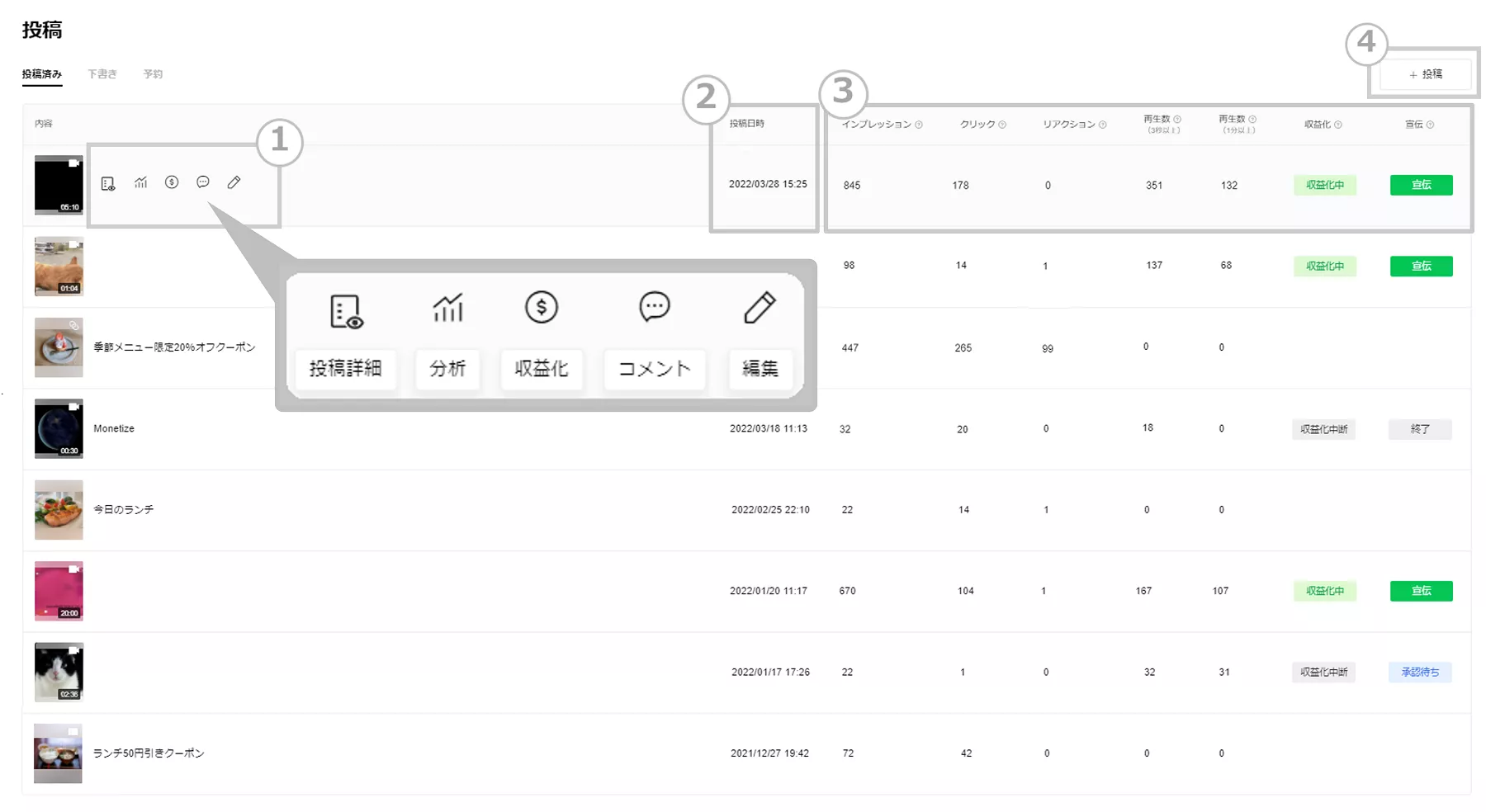
Task: Open the 予約 tab
Action: 153,74
